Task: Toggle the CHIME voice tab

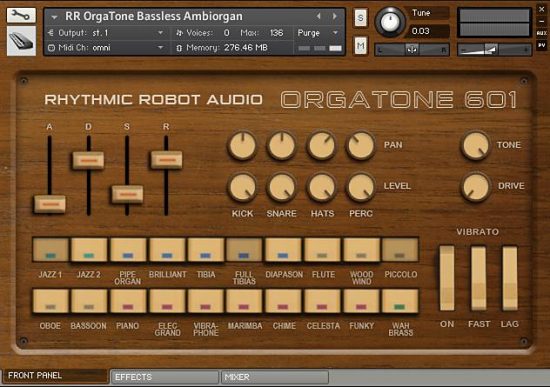Action: pos(283,301)
